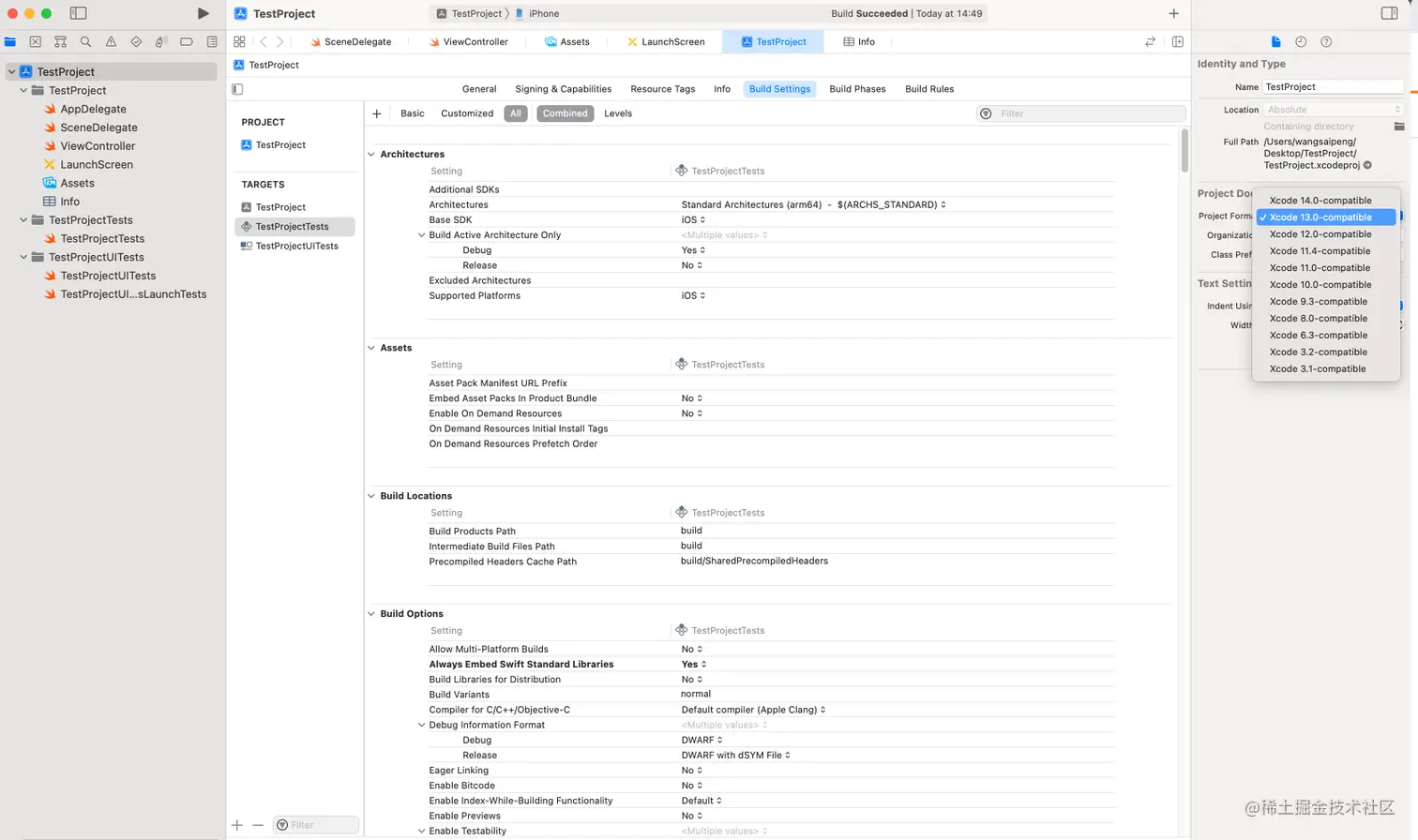Click the project Name text field

[x=1333, y=86]
